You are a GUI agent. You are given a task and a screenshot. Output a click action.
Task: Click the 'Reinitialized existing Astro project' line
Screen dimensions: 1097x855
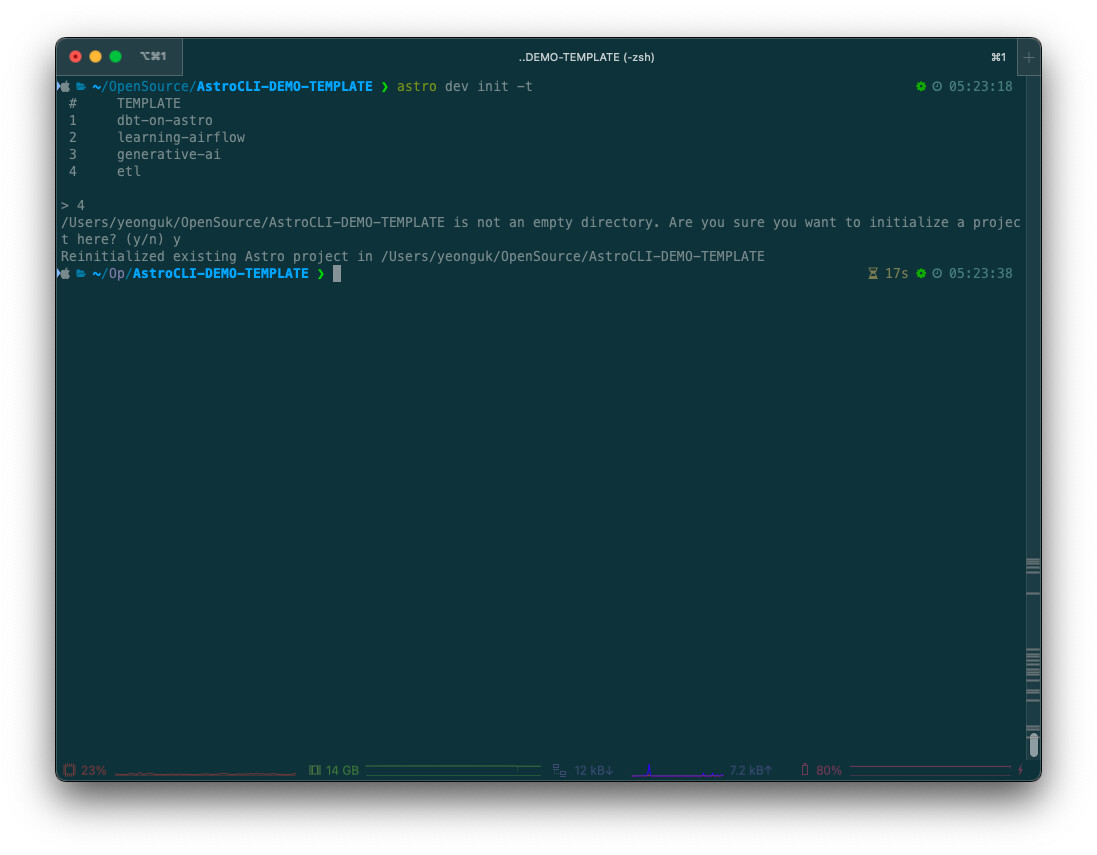413,257
